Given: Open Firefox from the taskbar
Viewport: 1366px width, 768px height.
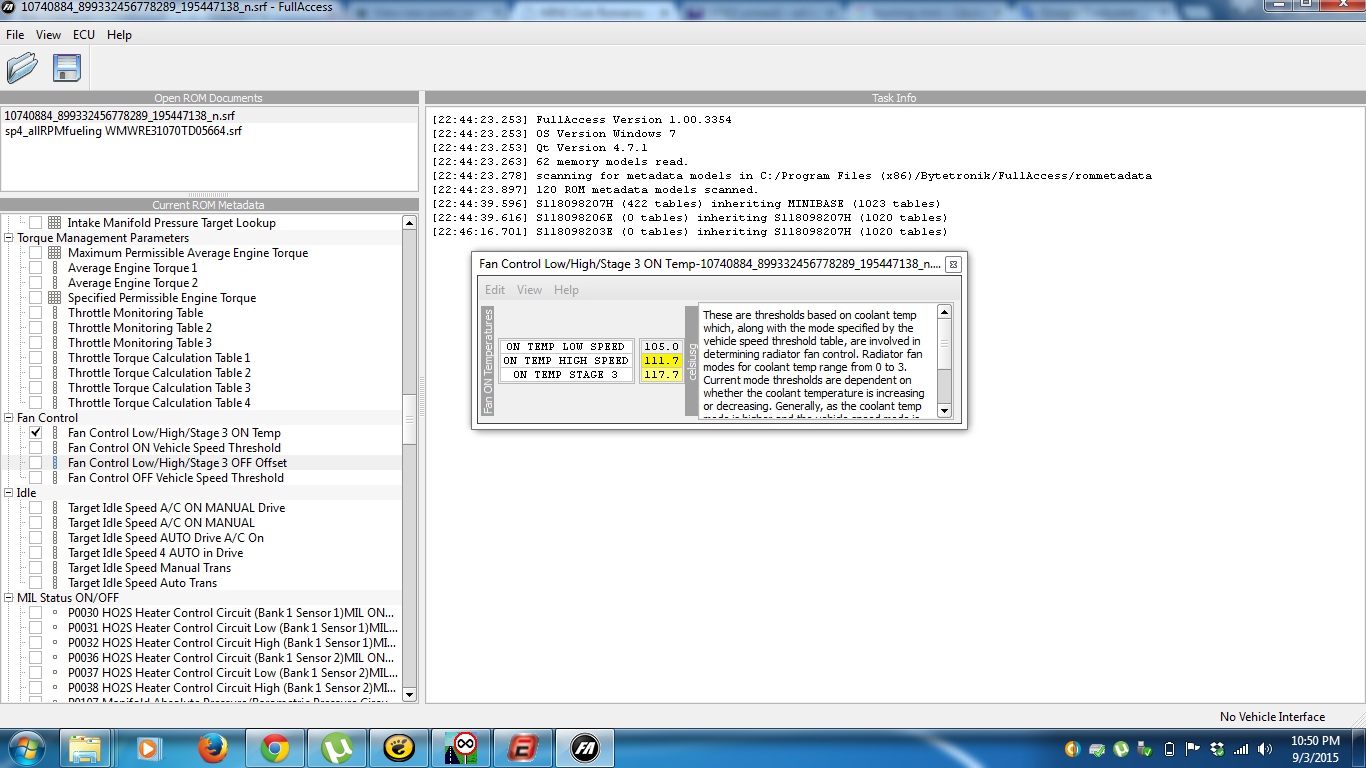Looking at the screenshot, I should (212, 747).
